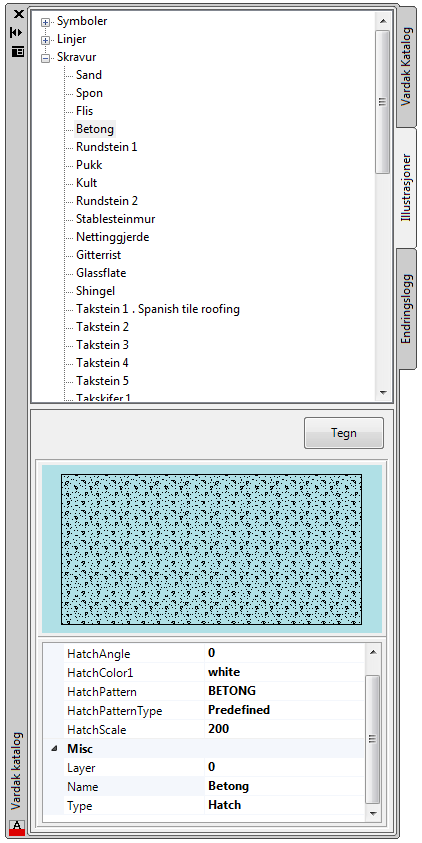Image resolution: width=422 pixels, height=843 pixels.
Task: Choose the Gitterrist hatch pattern
Action: pyautogui.click(x=98, y=255)
